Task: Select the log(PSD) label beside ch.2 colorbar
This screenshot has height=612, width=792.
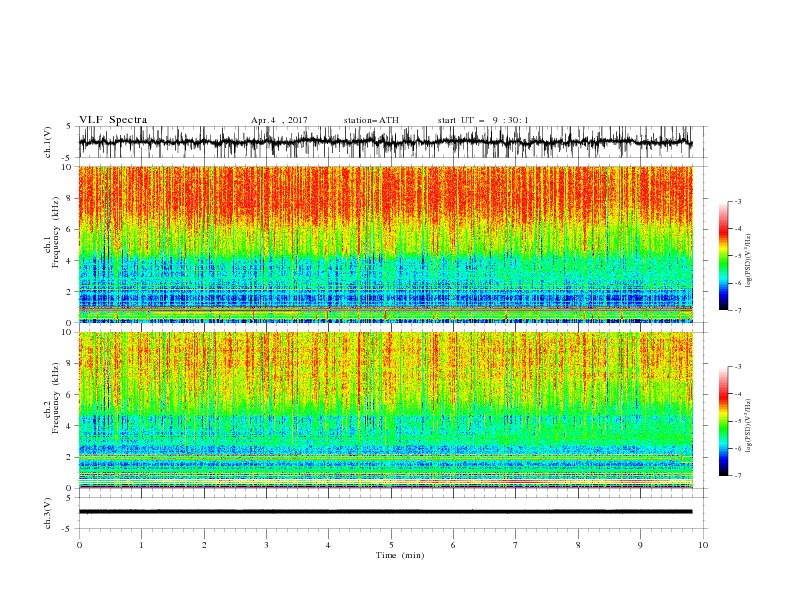Action: [749, 426]
